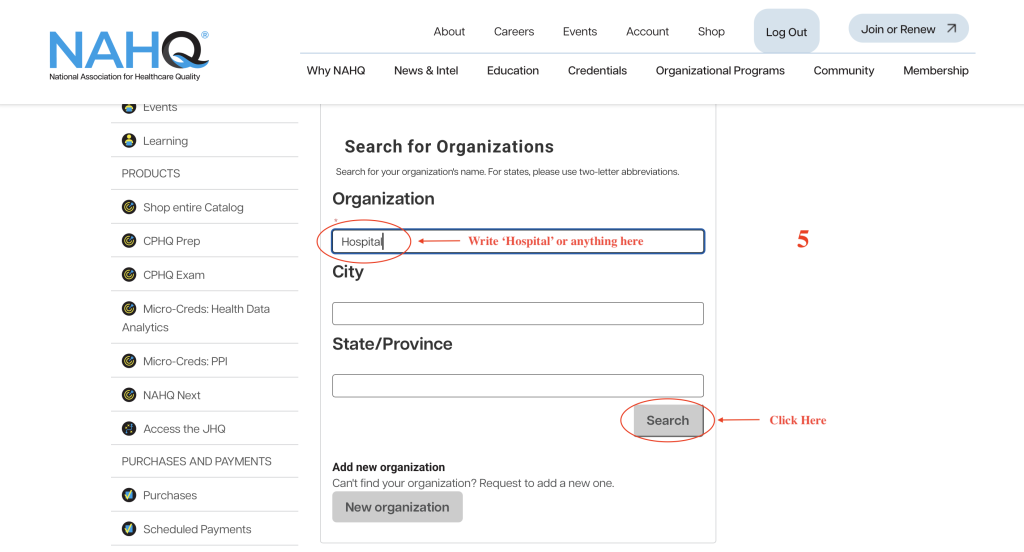The width and height of the screenshot is (1024, 552).
Task: Open the Micro-Creds: PPI link
Action: [x=185, y=361]
